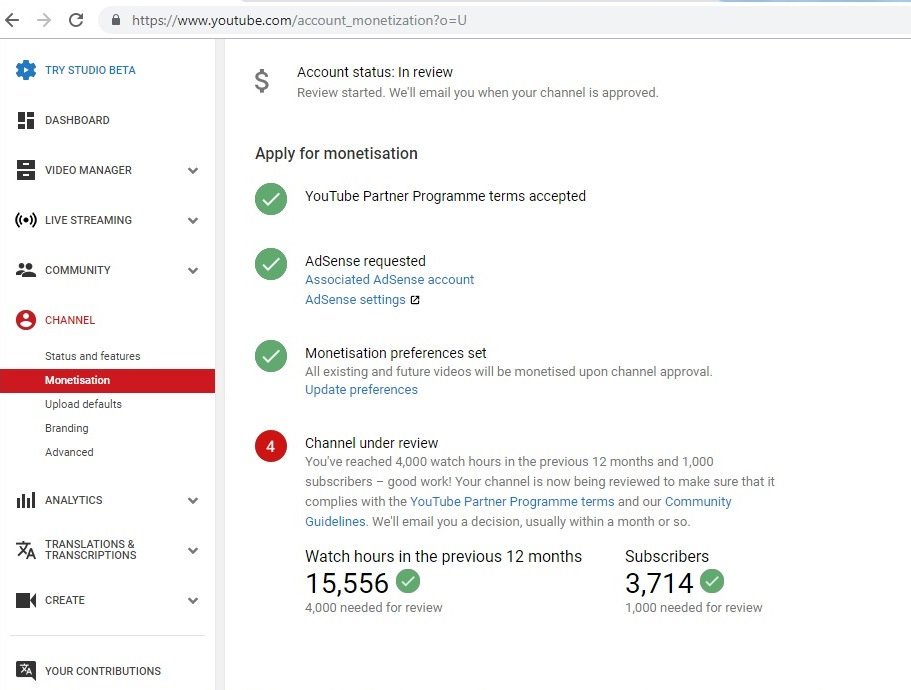Click the browser forward arrow
The width and height of the screenshot is (911, 690).
pos(44,20)
